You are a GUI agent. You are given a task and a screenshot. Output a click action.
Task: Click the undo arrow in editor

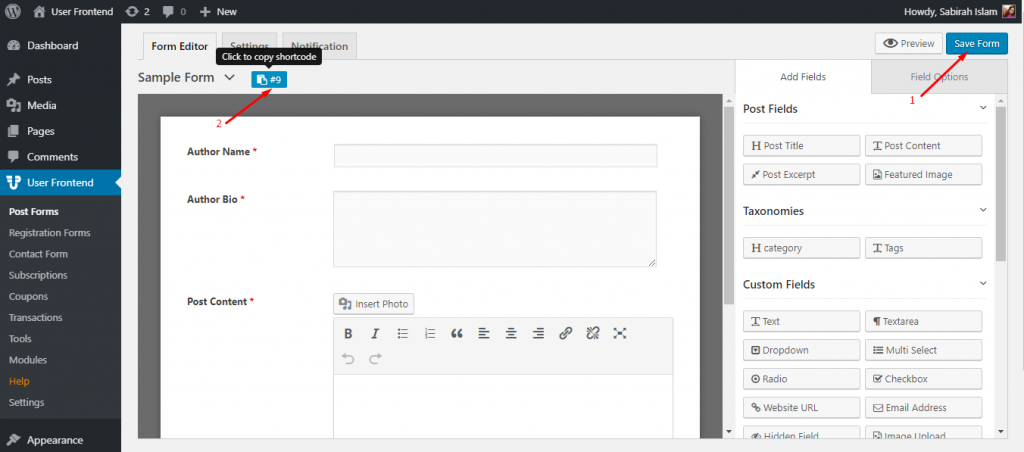[x=348, y=359]
